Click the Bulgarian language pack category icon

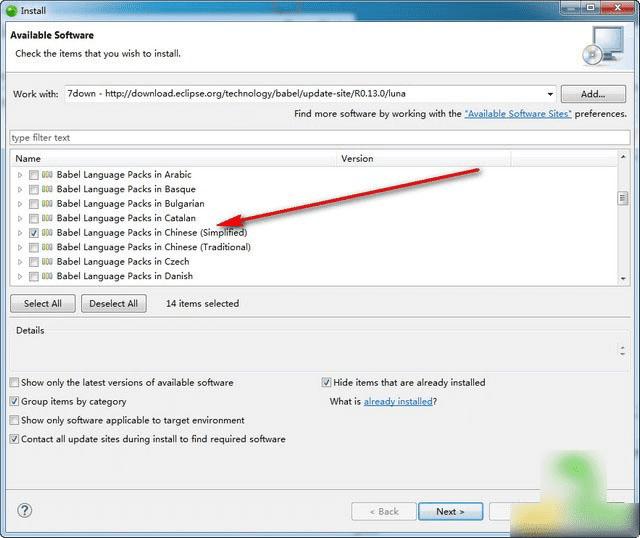click(47, 204)
